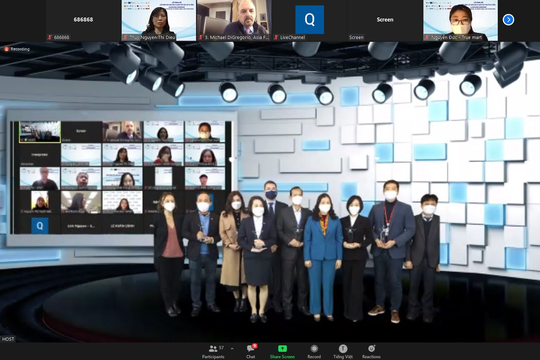This screenshot has height=360, width=540.
Task: Open the Participants panel
Action: pos(213,352)
